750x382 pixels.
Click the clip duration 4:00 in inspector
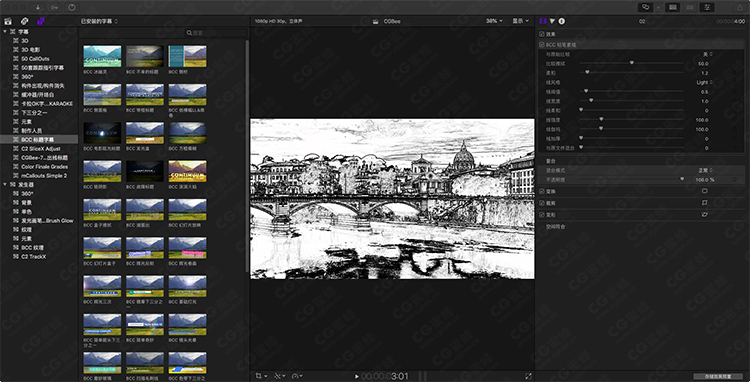click(740, 21)
